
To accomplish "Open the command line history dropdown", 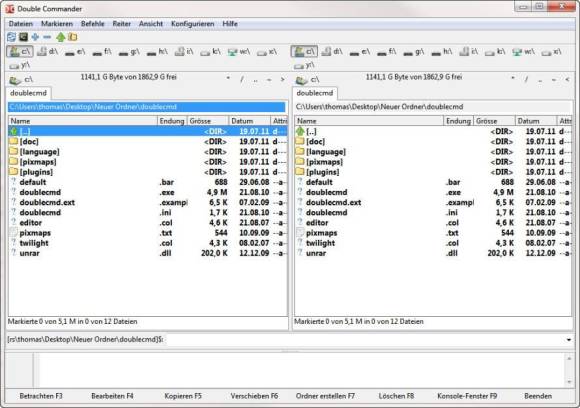I will (569, 340).
